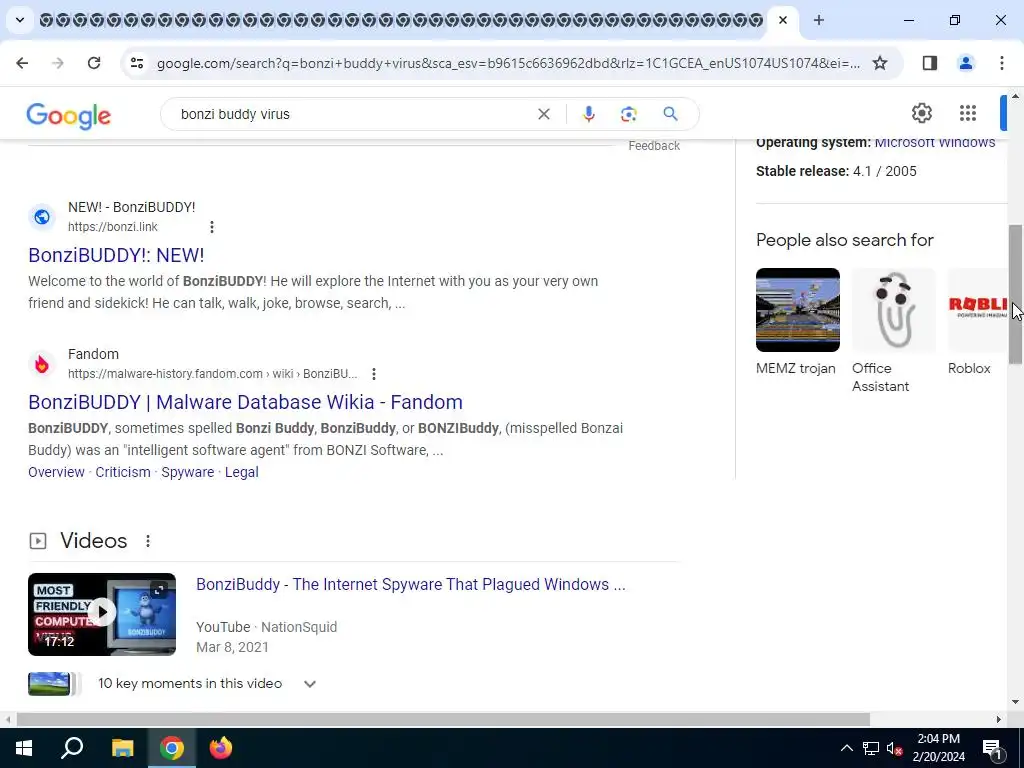The height and width of the screenshot is (768, 1024).
Task: Click the Stable release 4.1 / 2005 text
Action: 836,171
